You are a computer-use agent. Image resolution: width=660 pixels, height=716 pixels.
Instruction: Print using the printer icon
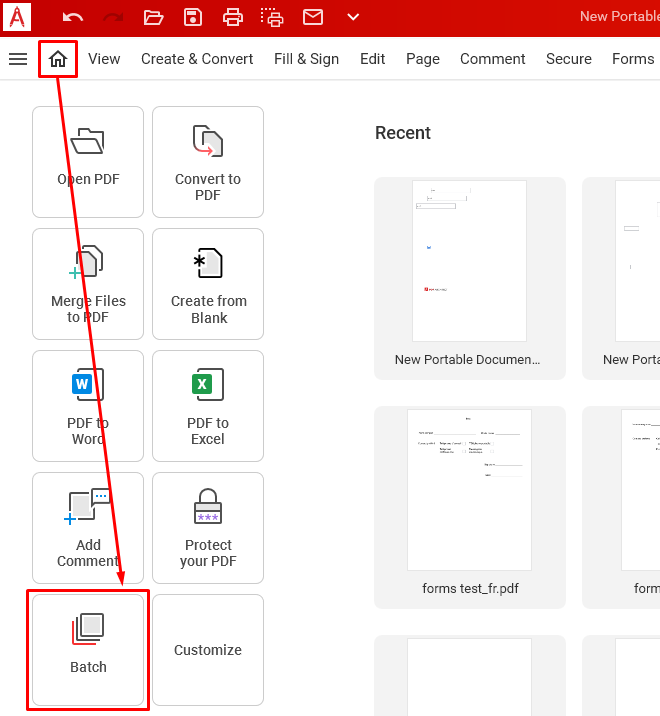[x=232, y=17]
